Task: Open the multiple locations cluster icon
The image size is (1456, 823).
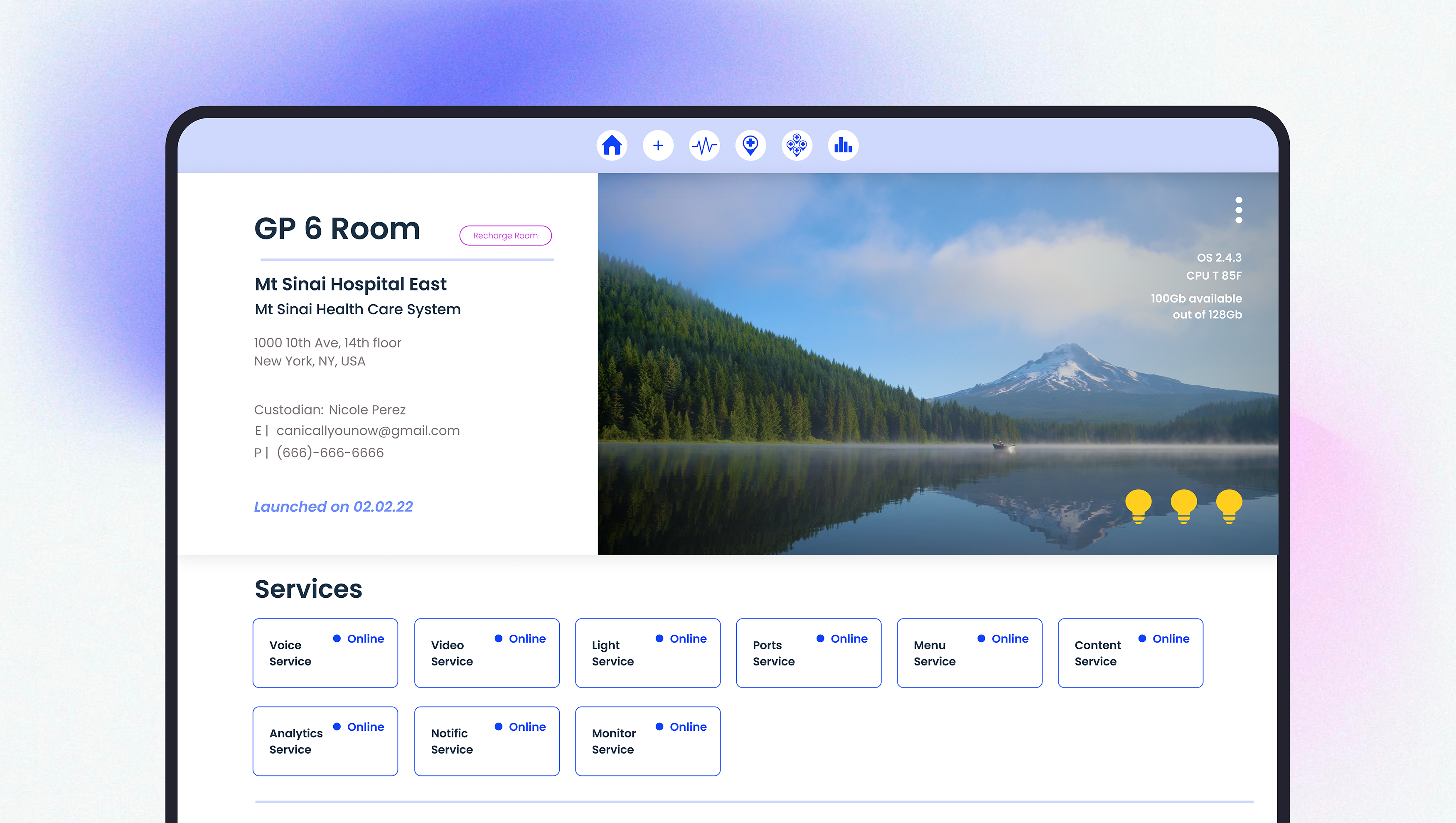Action: (x=797, y=146)
